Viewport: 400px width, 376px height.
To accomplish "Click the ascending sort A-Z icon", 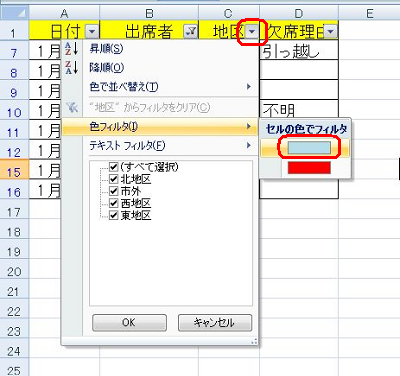I will click(72, 49).
